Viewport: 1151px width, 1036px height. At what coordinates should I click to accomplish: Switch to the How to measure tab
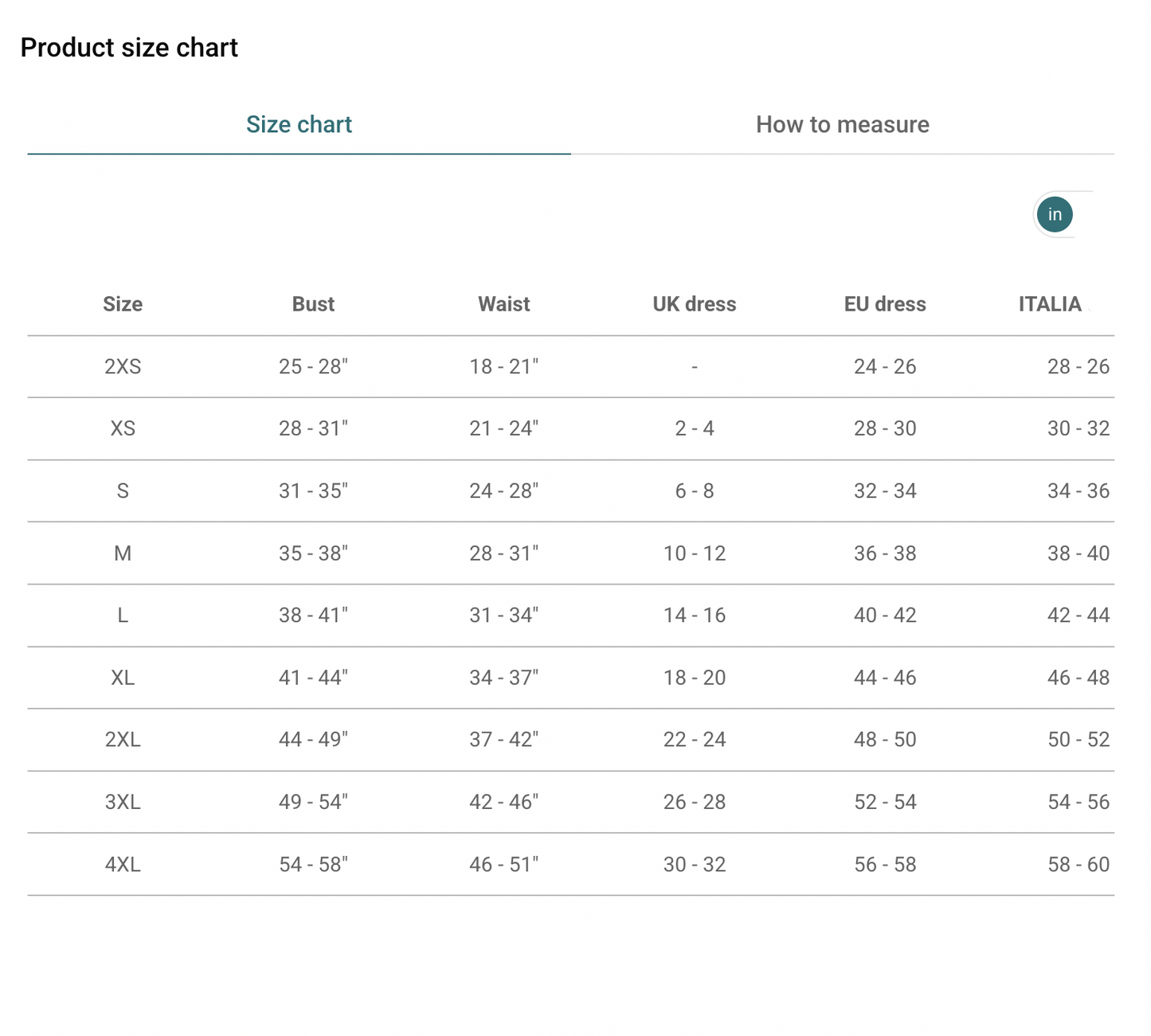(x=842, y=125)
